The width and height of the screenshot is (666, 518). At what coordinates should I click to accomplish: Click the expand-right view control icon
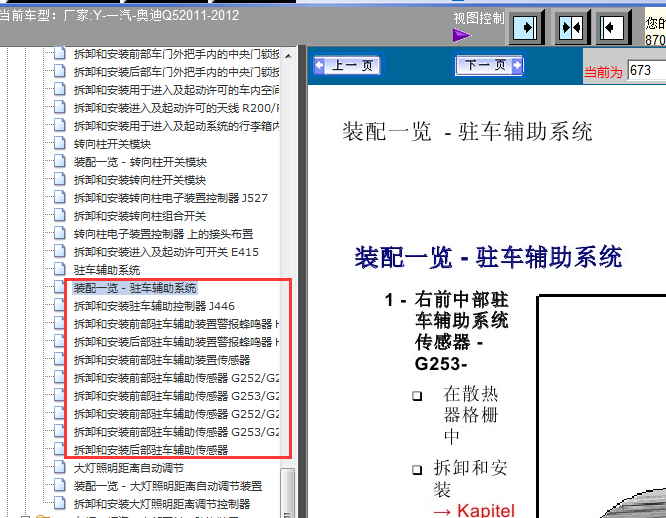(x=527, y=27)
